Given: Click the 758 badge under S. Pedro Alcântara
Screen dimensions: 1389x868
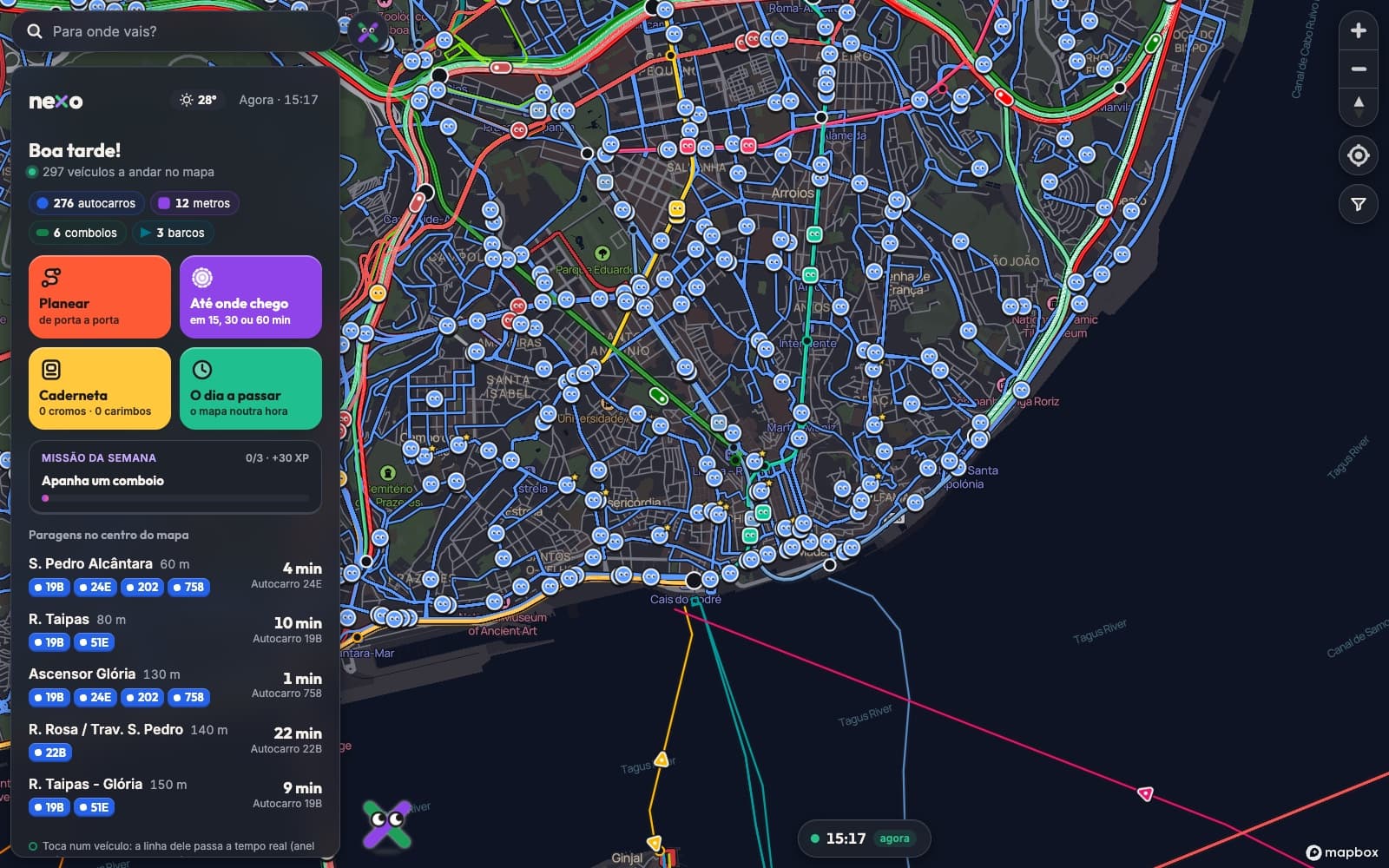Looking at the screenshot, I should pyautogui.click(x=188, y=587).
